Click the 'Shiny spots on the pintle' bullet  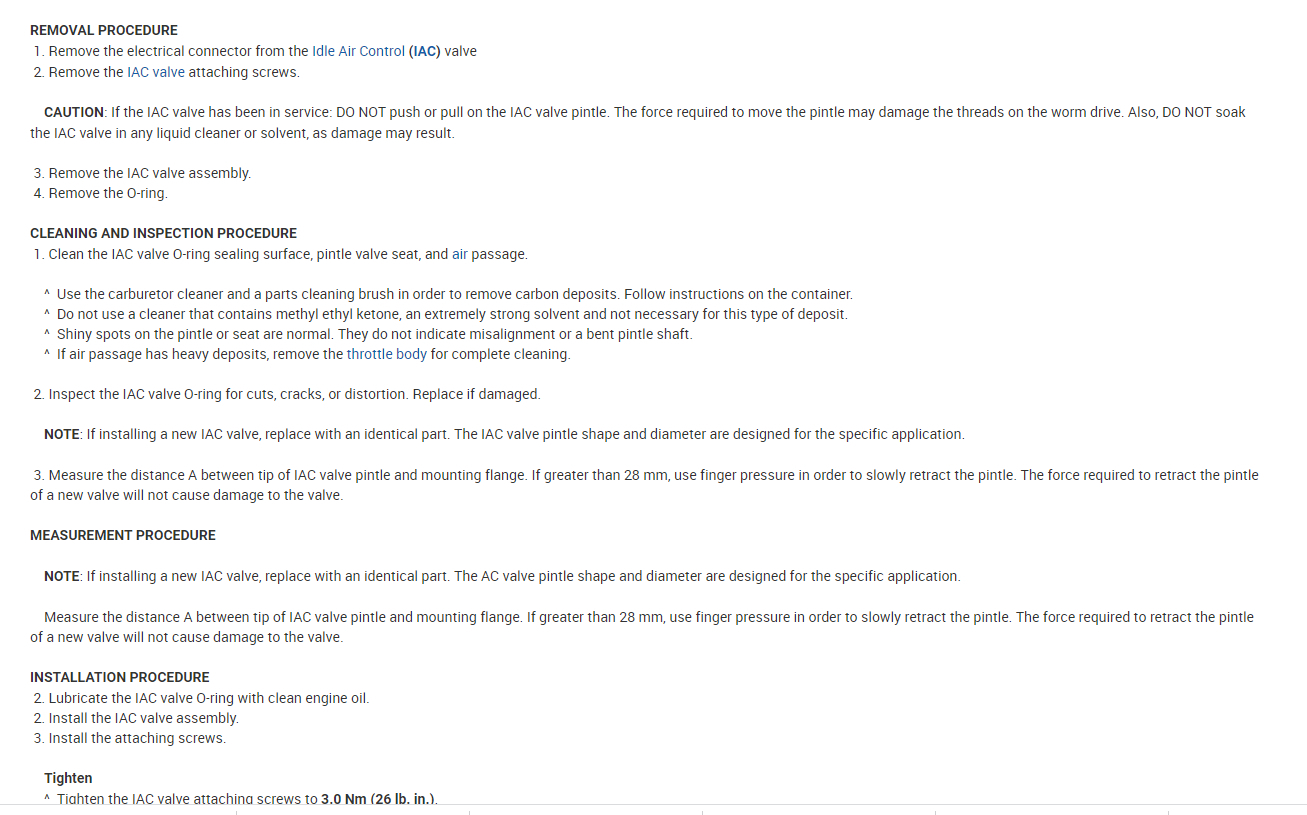[x=374, y=334]
